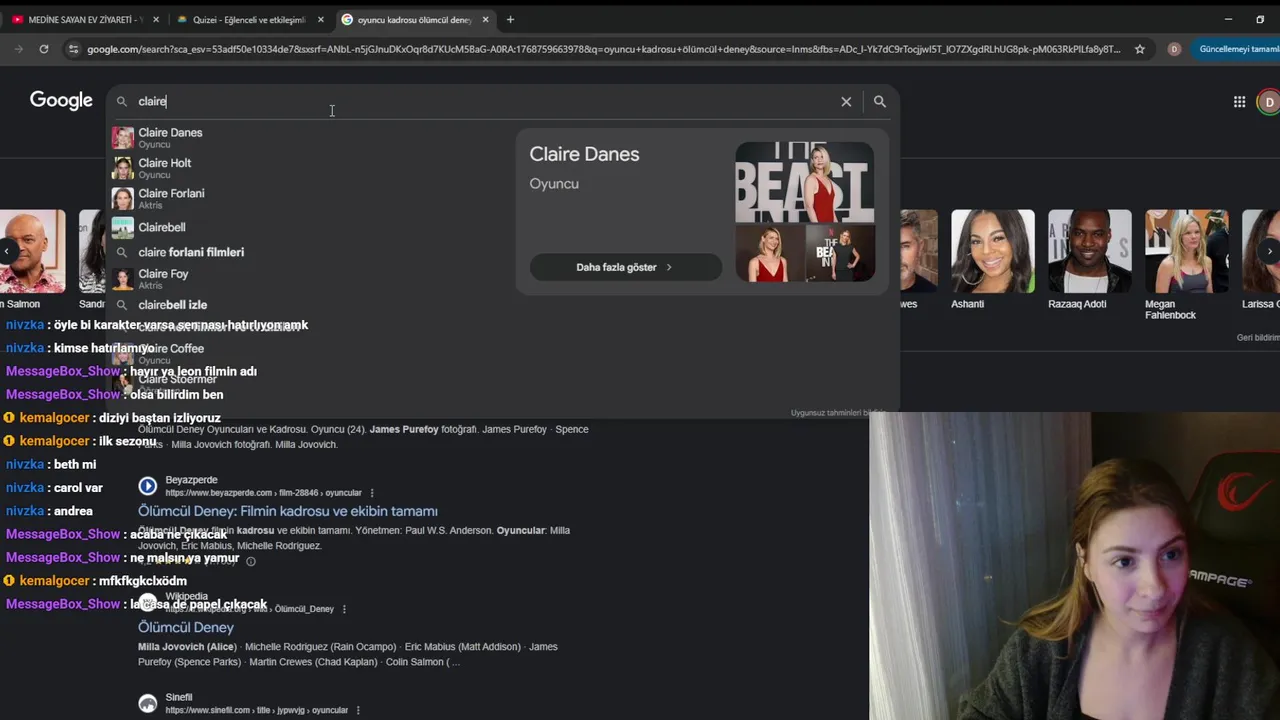Select oyuncu kadrosu ölümcül deney tab
Image resolution: width=1280 pixels, height=720 pixels.
[414, 19]
